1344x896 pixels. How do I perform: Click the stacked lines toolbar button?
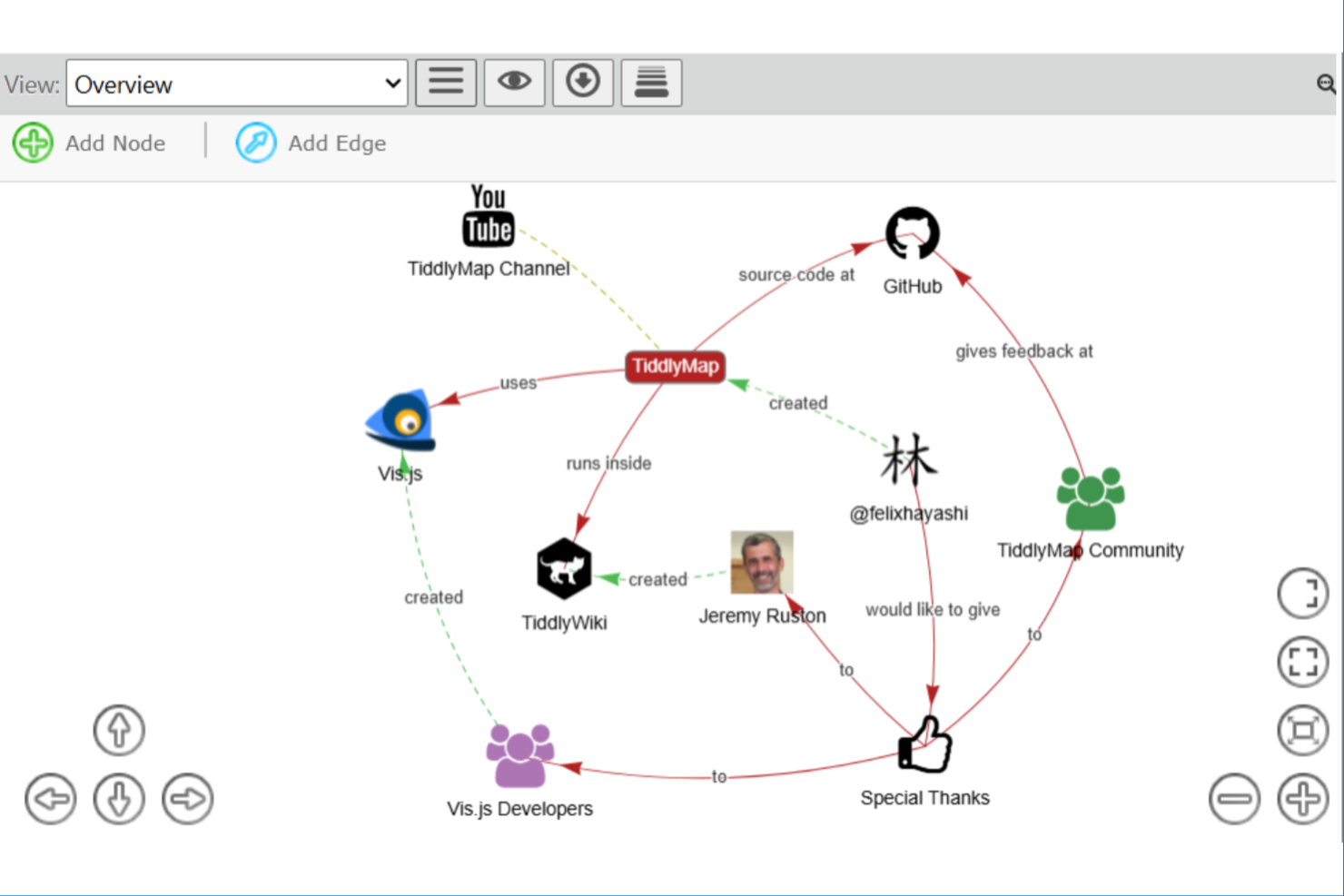(651, 84)
